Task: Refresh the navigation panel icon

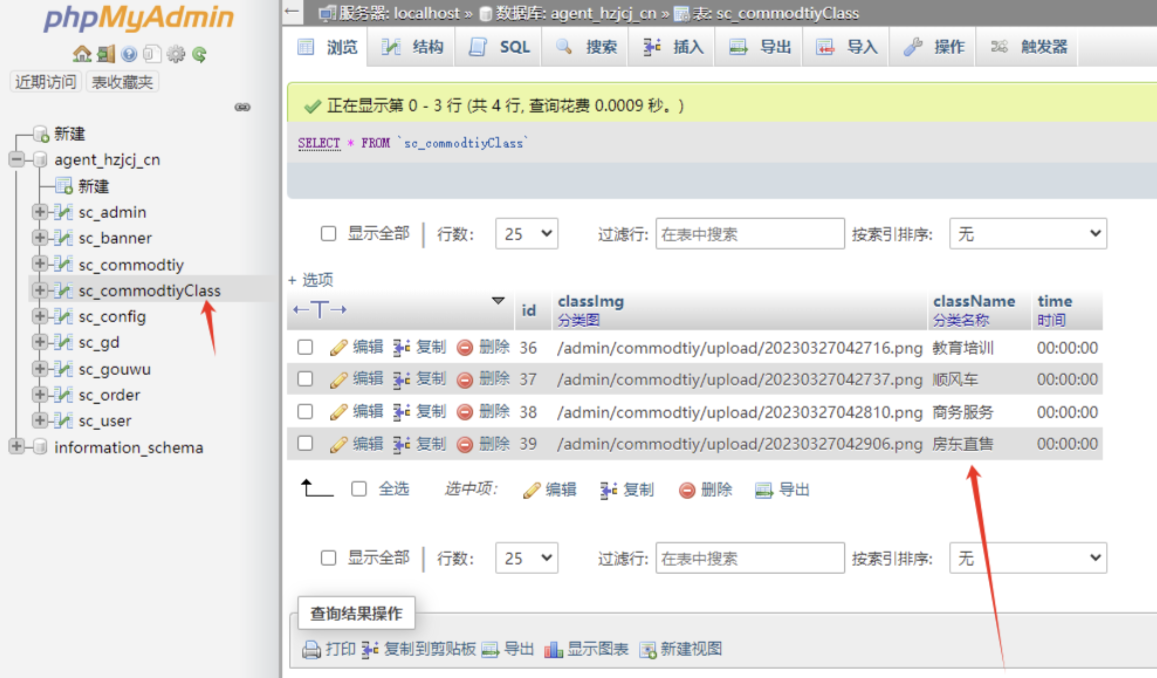Action: pos(199,53)
